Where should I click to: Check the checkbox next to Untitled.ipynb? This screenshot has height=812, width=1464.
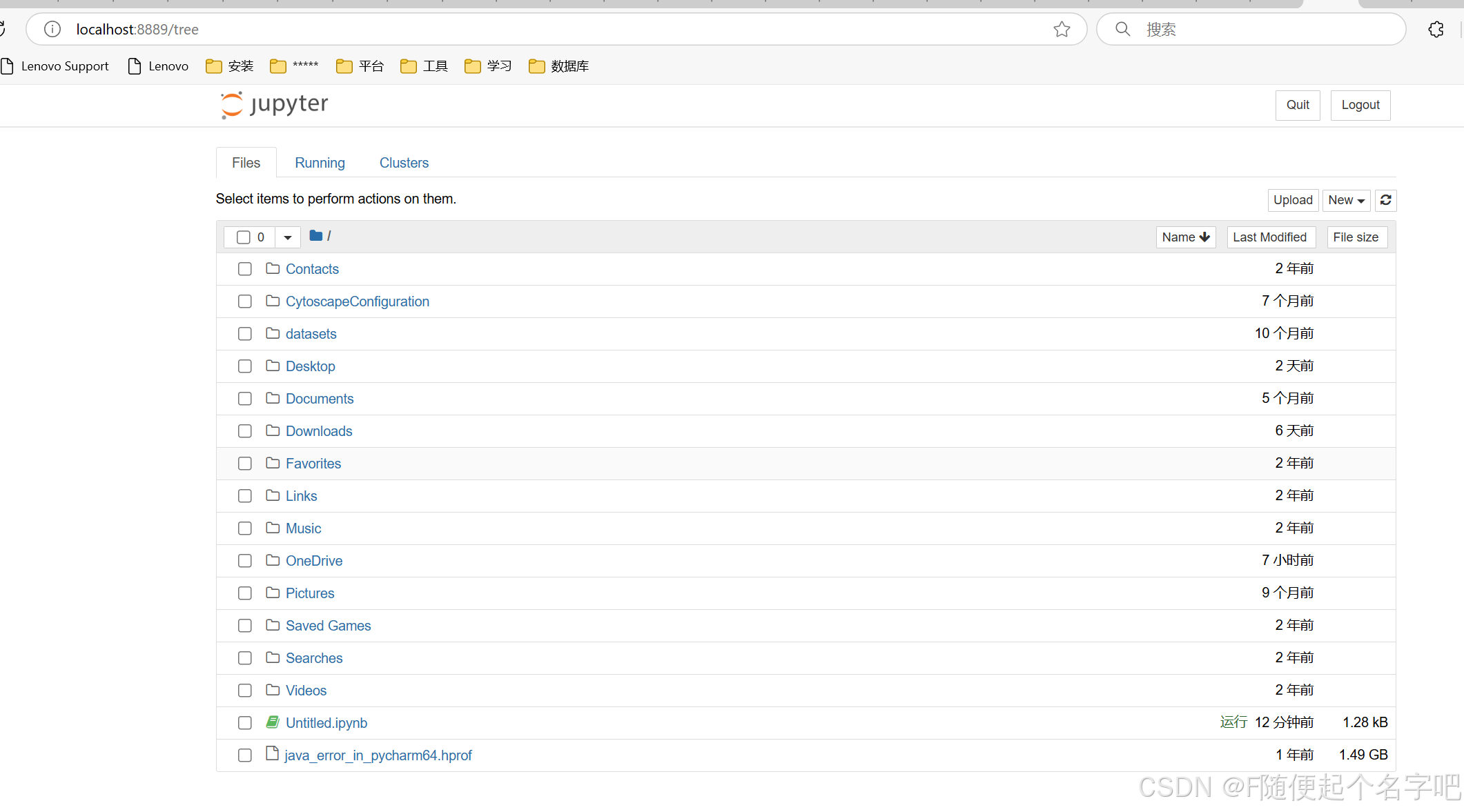point(244,722)
